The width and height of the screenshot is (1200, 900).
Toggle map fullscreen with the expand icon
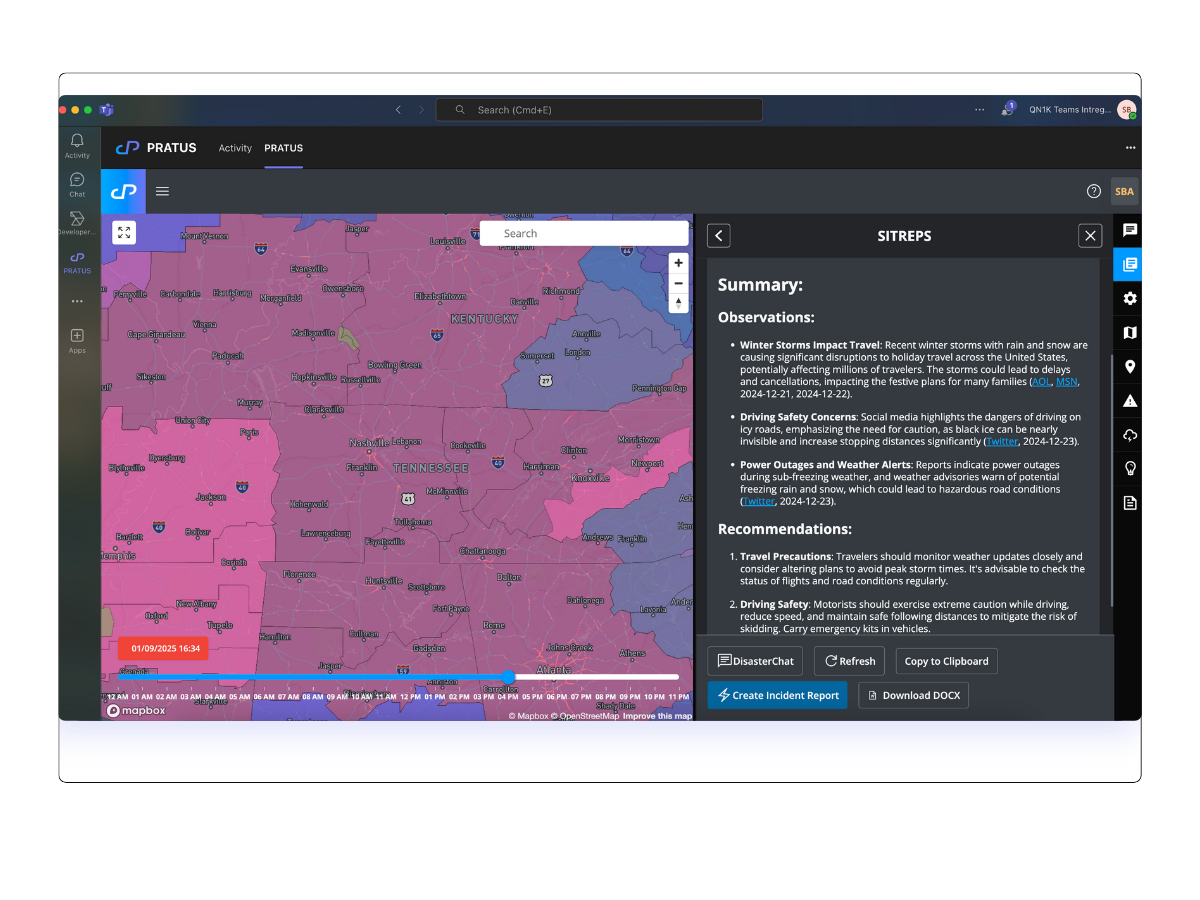tap(124, 233)
